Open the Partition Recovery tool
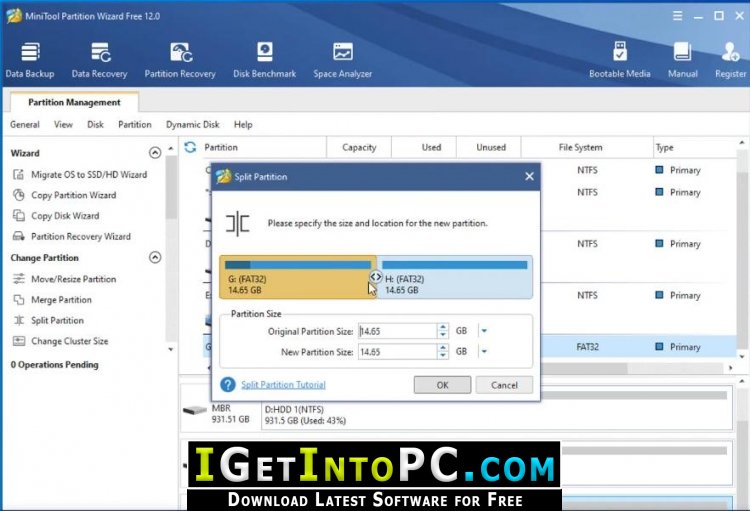750x511 pixels. coord(180,60)
